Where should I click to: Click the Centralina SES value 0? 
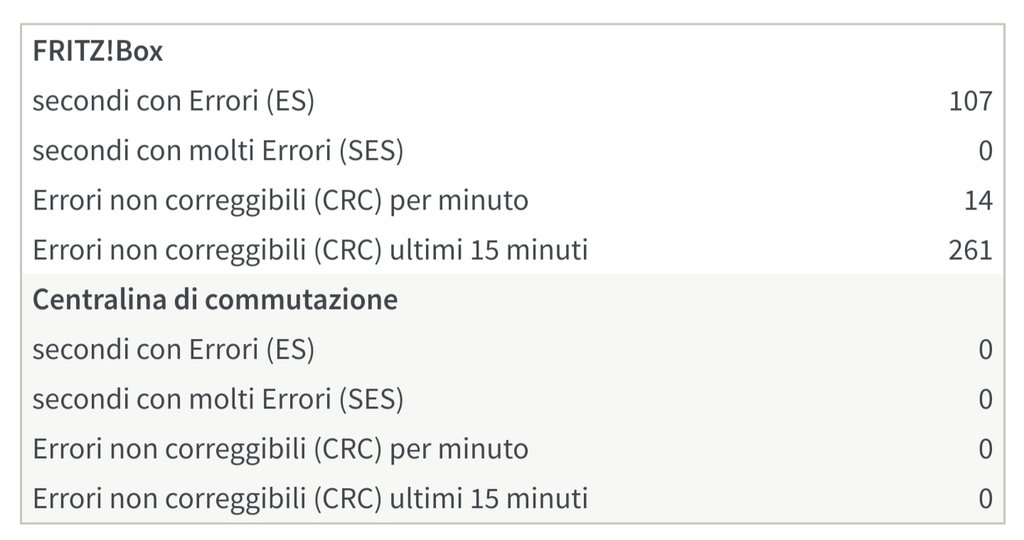[985, 400]
